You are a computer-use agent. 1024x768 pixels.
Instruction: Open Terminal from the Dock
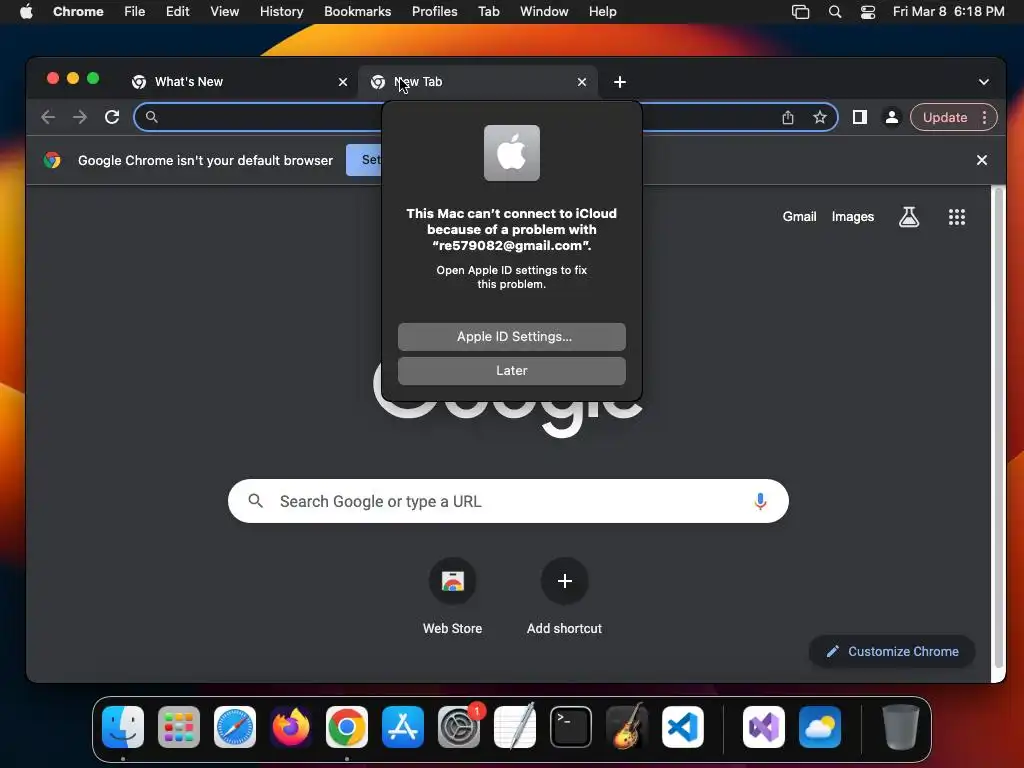[571, 727]
